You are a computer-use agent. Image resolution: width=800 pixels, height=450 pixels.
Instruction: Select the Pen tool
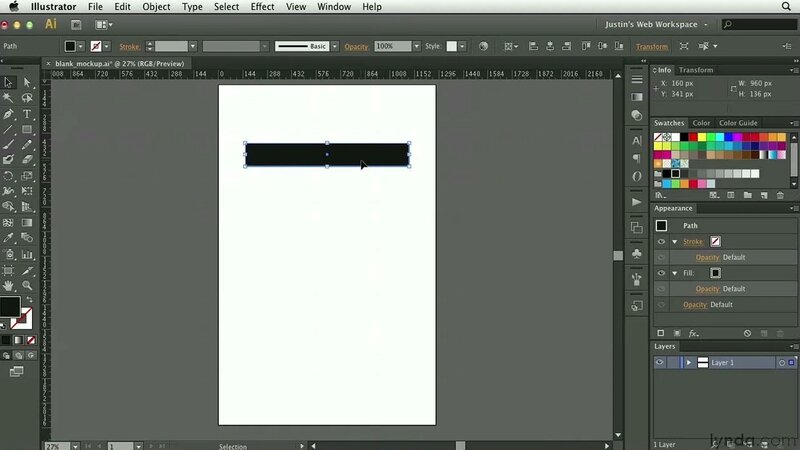pyautogui.click(x=8, y=114)
